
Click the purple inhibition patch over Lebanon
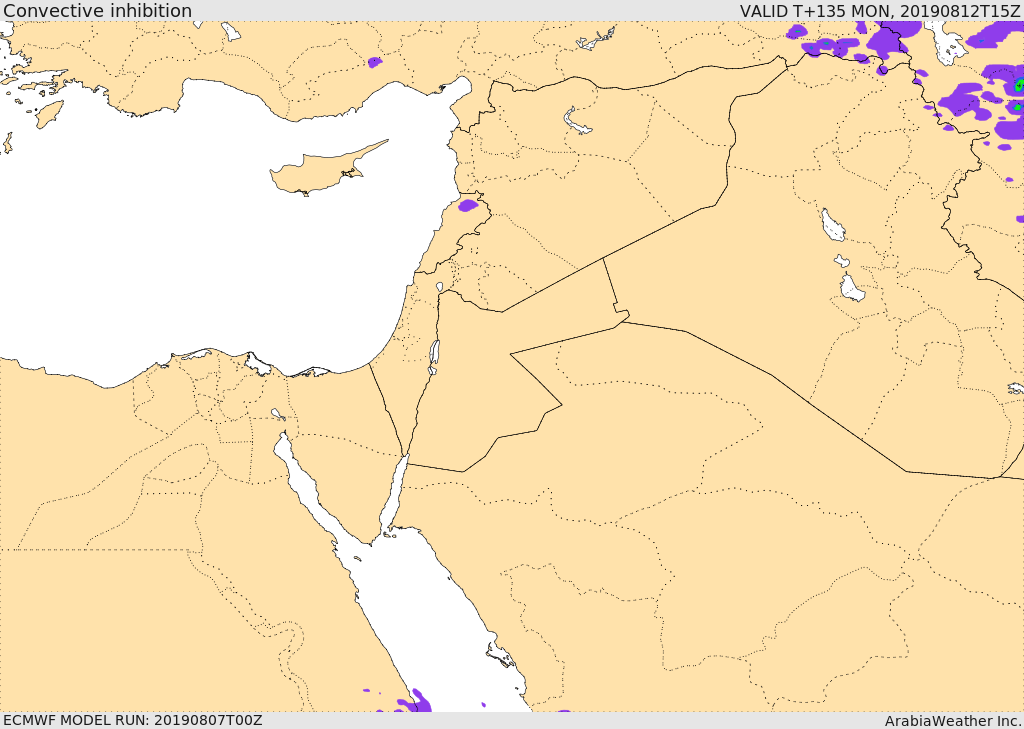pos(468,206)
